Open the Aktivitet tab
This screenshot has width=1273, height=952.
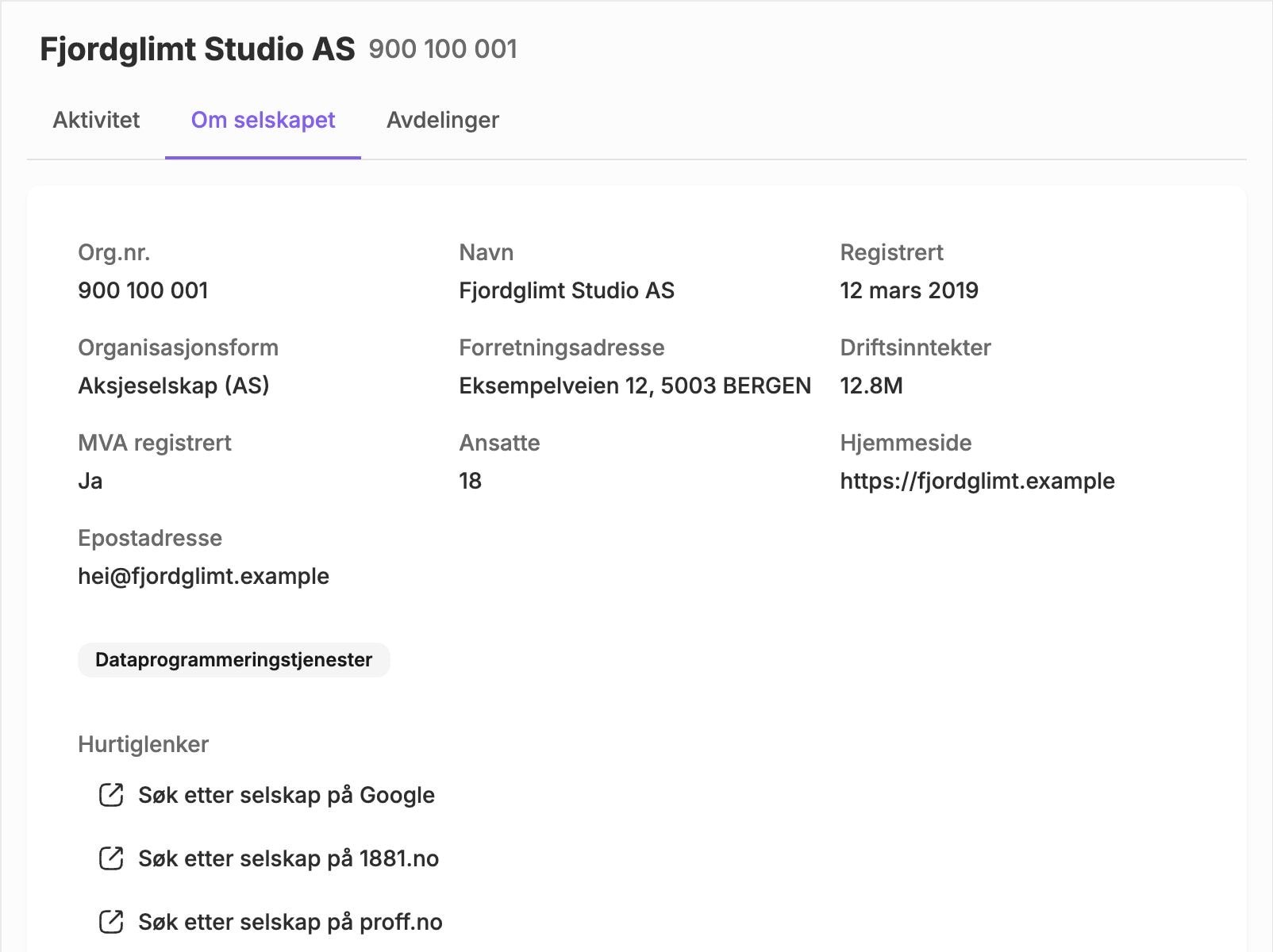(x=96, y=120)
